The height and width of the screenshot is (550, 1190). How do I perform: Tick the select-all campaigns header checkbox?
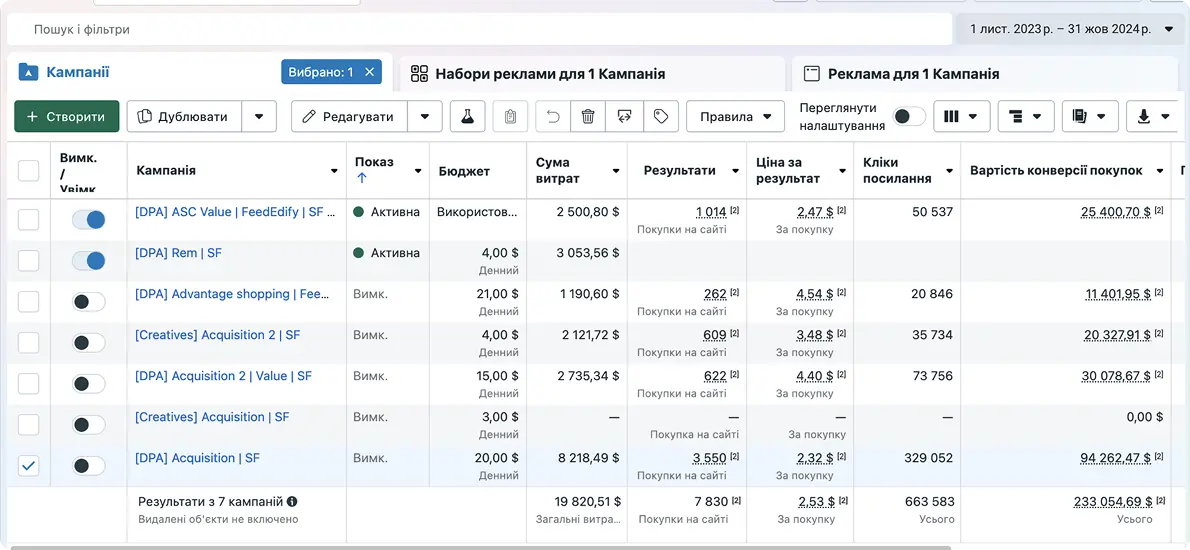click(x=29, y=171)
